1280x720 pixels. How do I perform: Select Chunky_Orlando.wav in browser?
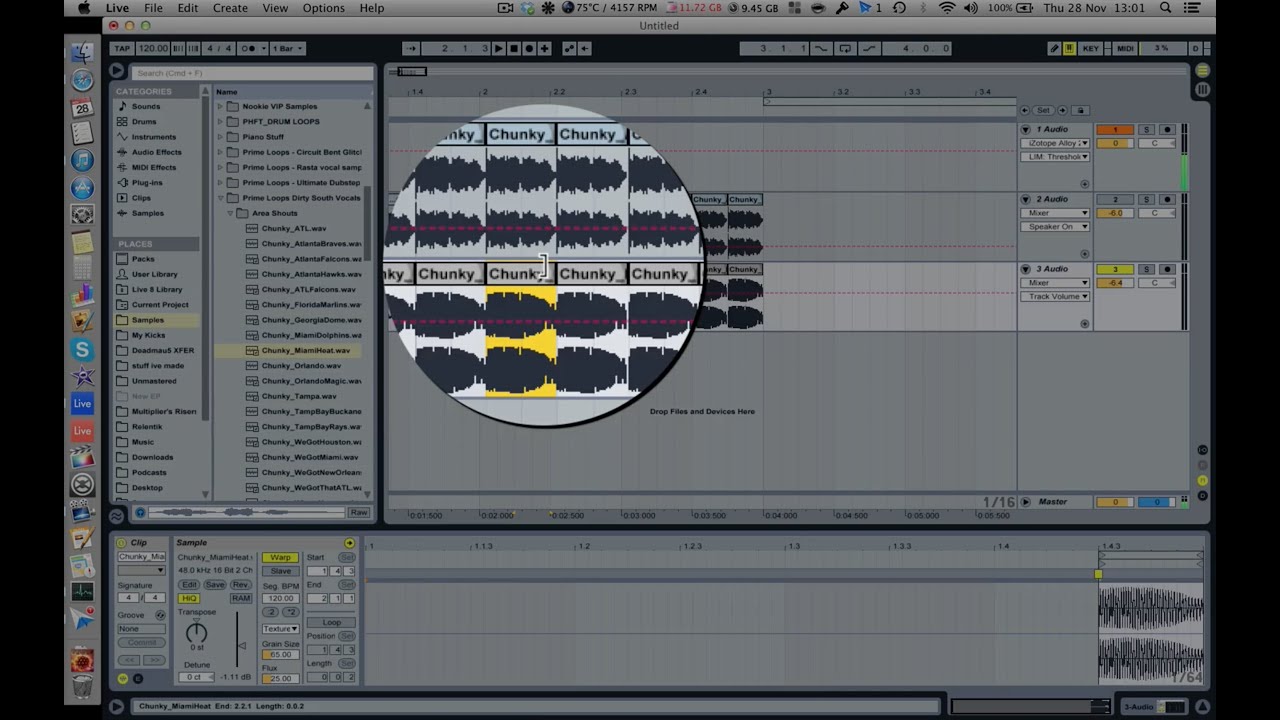pyautogui.click(x=301, y=366)
